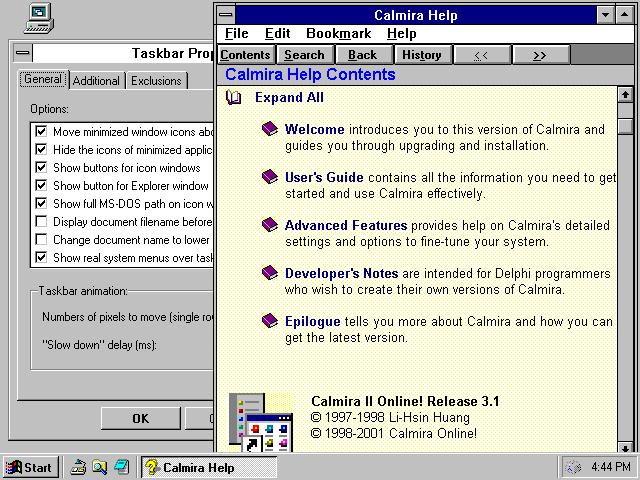Uncheck Show buttons for icon windows
The height and width of the screenshot is (480, 640).
tap(41, 167)
